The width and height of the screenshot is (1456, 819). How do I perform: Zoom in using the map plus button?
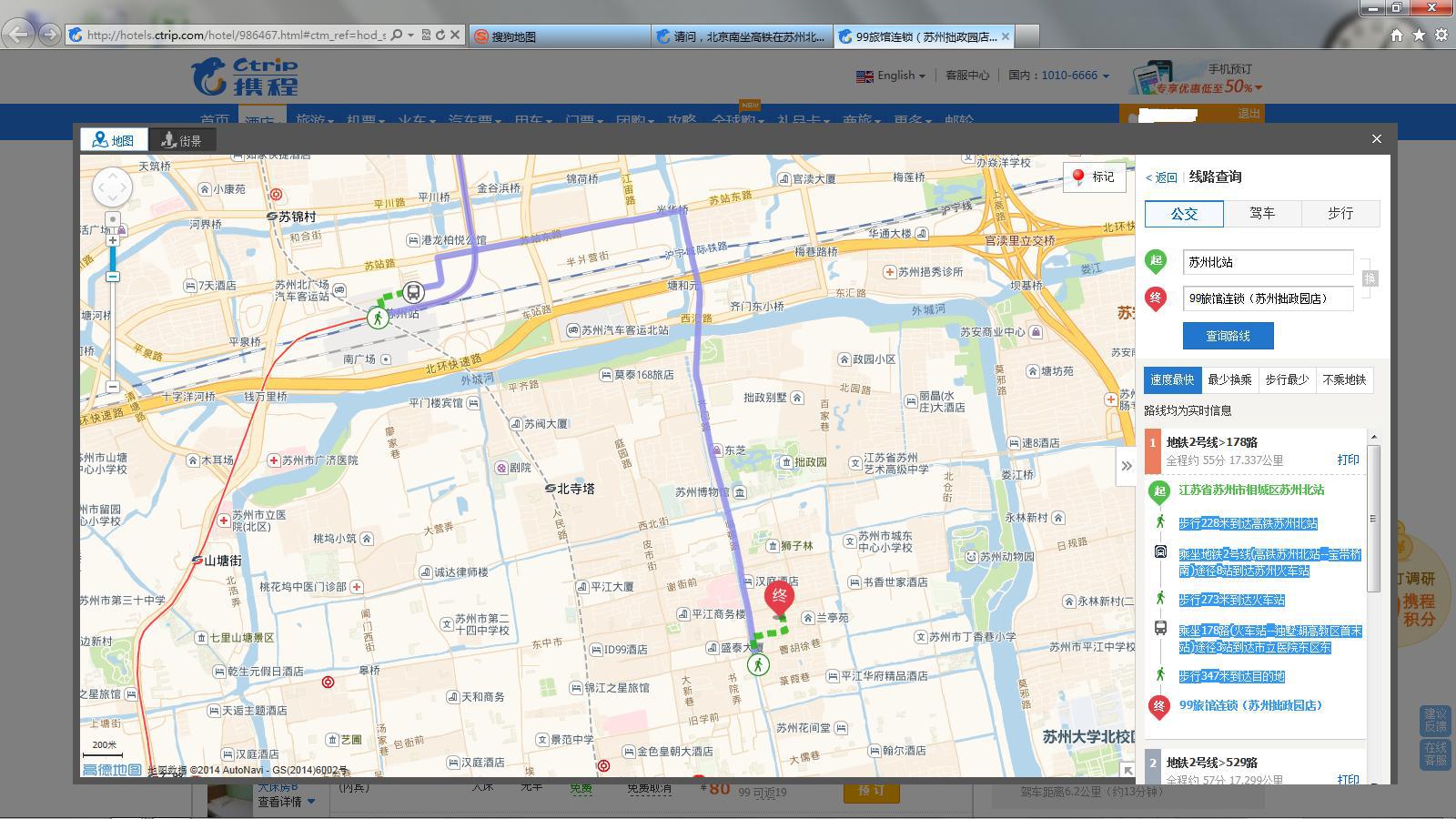pyautogui.click(x=113, y=240)
